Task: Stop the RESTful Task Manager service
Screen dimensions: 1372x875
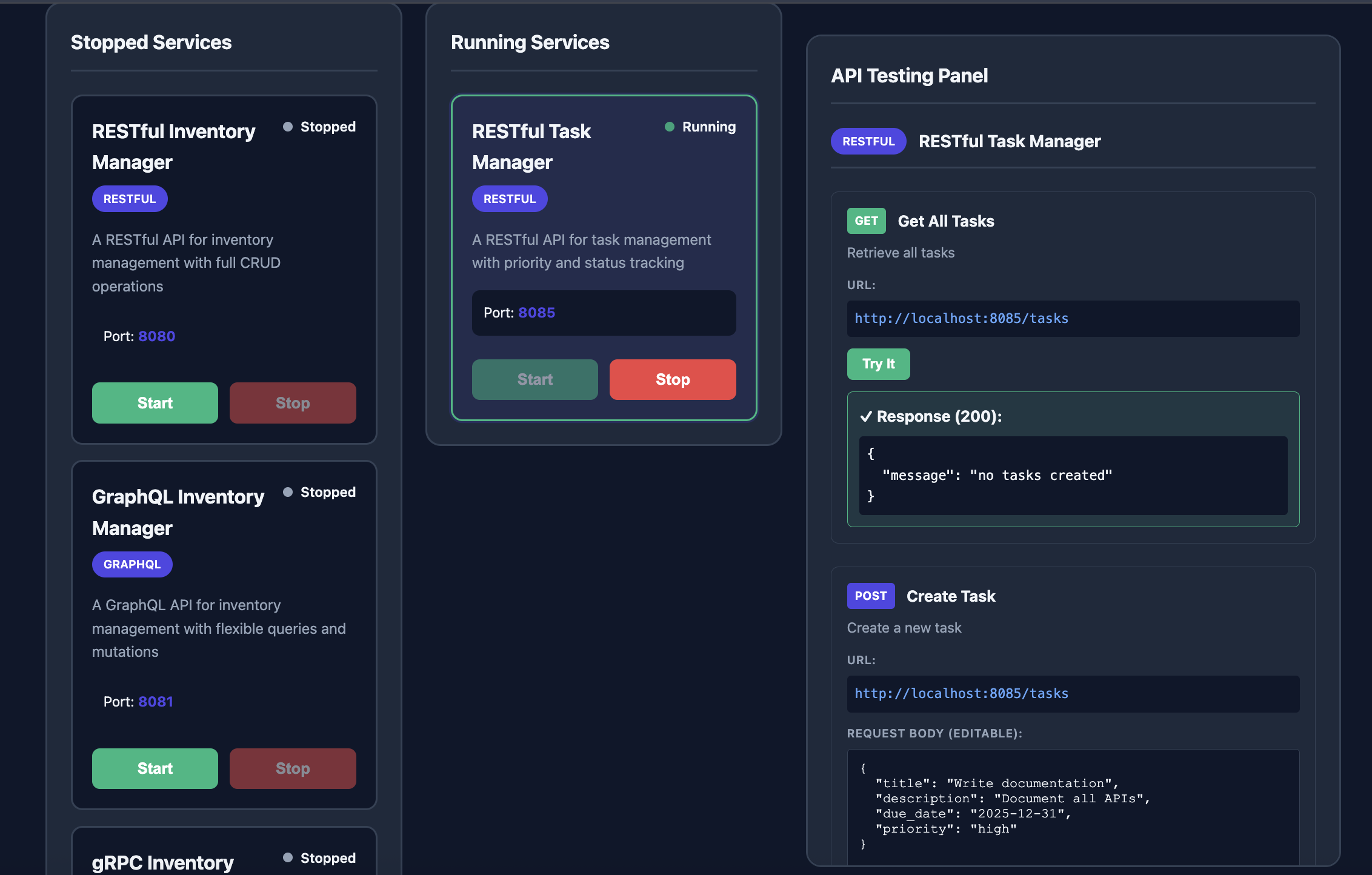Action: click(672, 379)
